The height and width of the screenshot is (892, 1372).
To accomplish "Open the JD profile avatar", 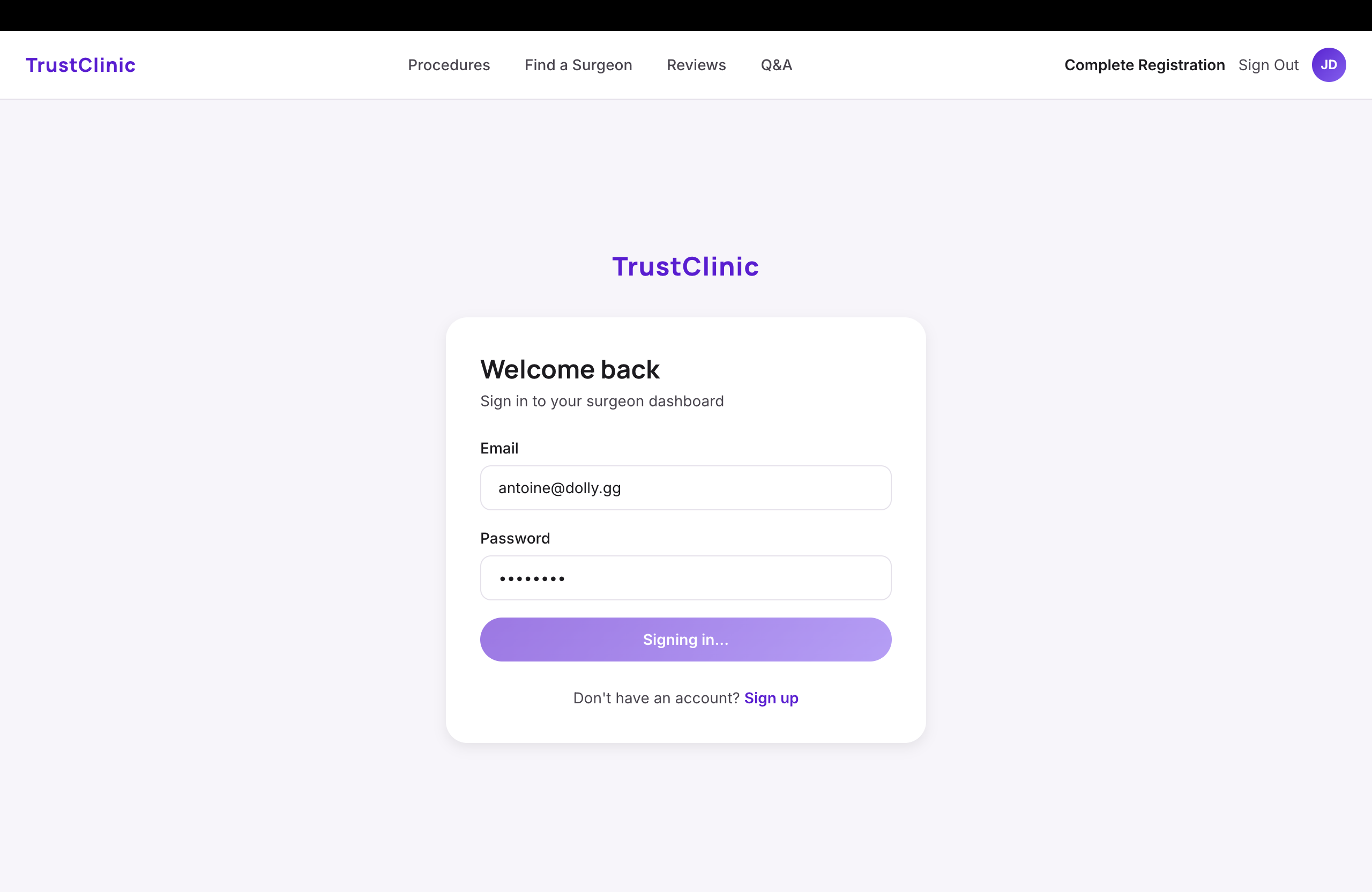I will coord(1328,65).
